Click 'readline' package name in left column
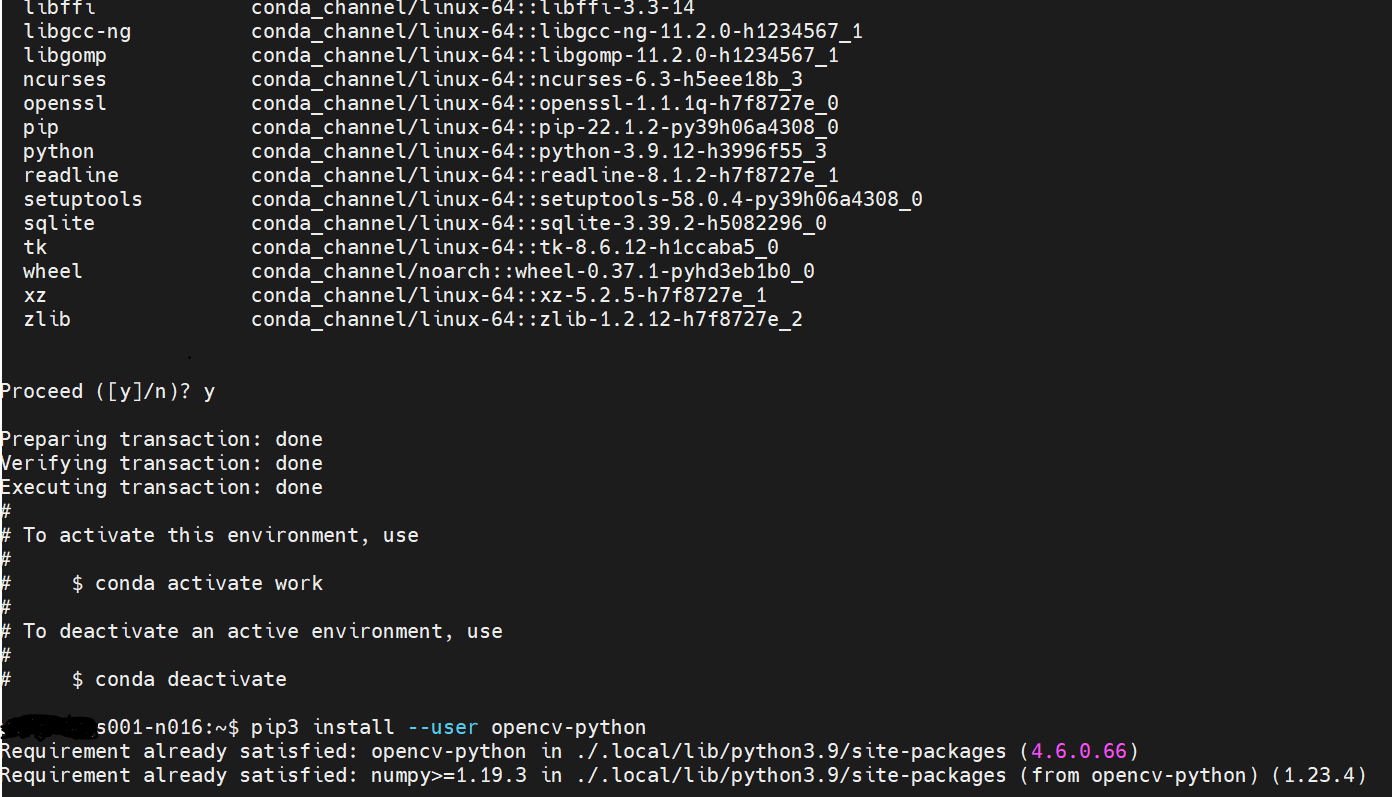 point(71,176)
